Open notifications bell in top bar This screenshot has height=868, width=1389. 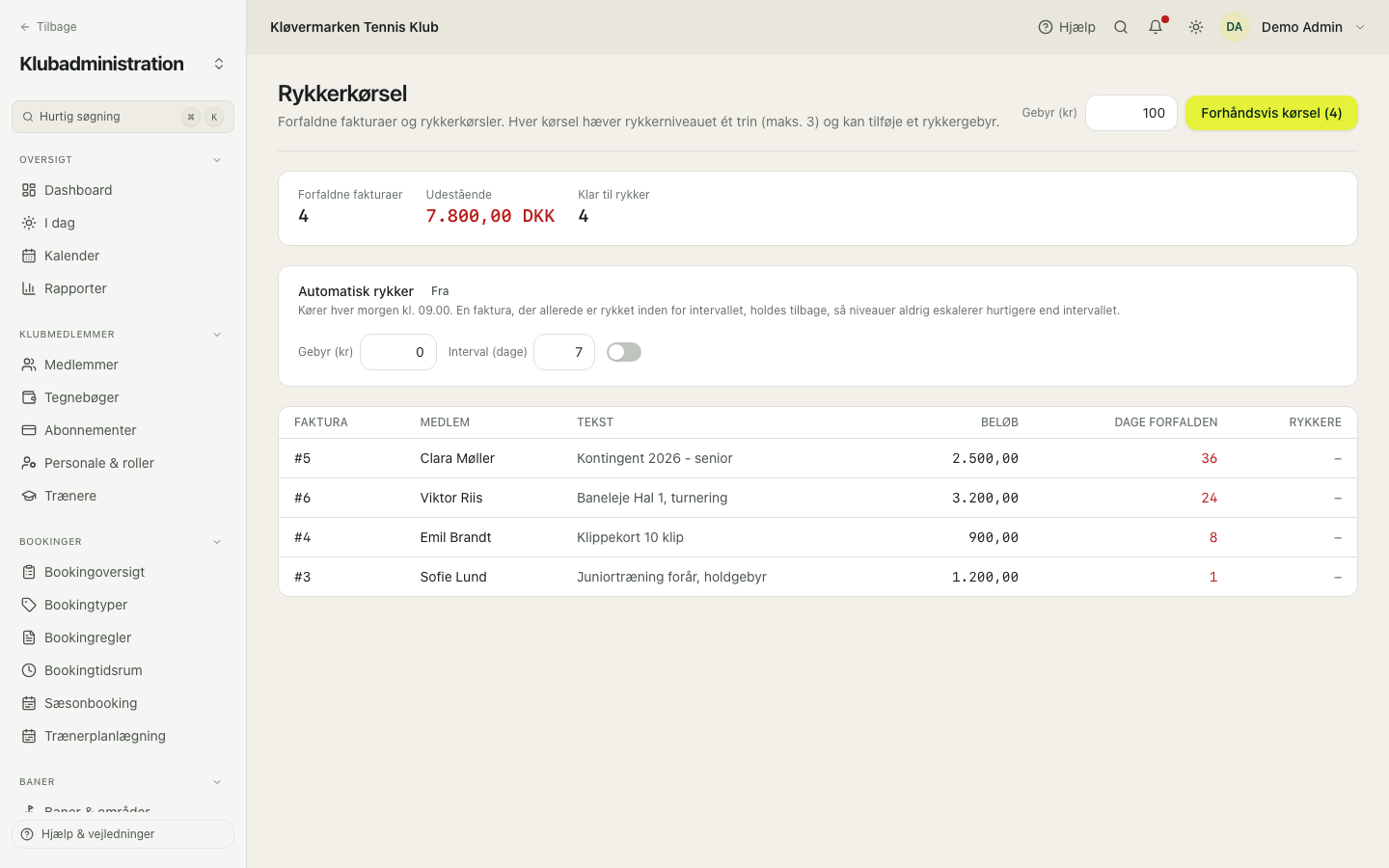click(1156, 27)
